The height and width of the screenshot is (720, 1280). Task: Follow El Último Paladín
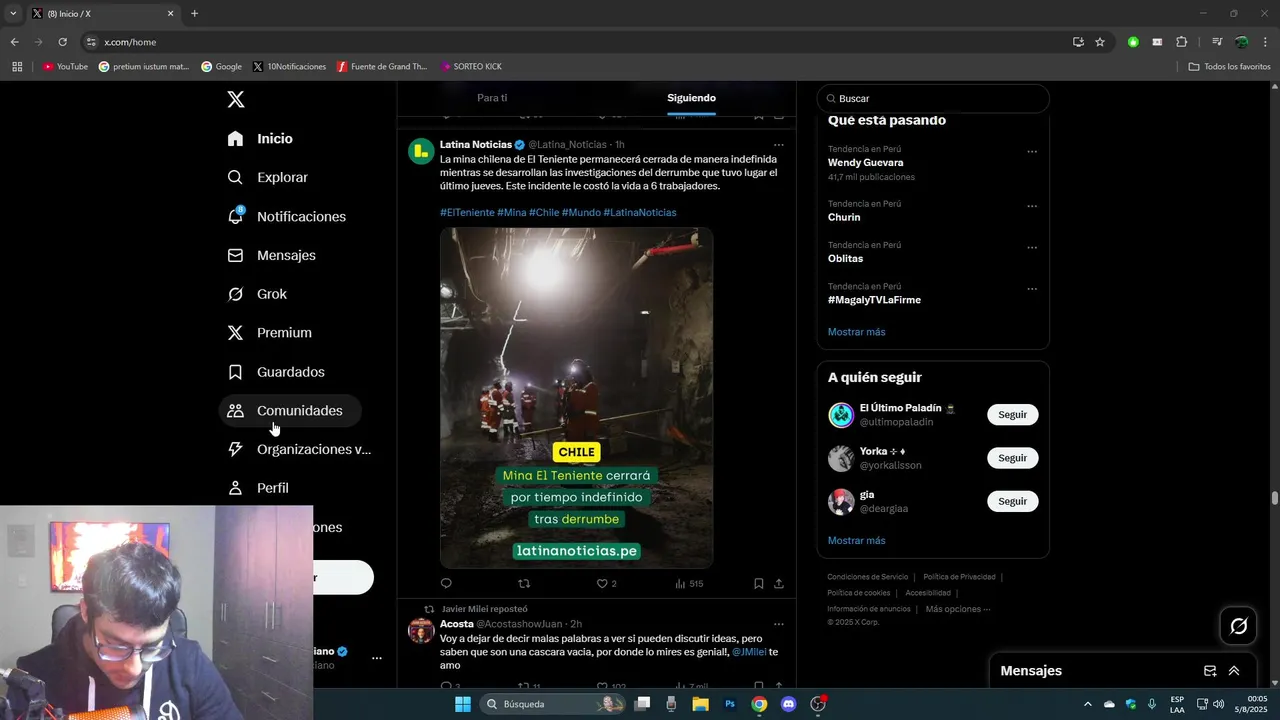(1012, 415)
